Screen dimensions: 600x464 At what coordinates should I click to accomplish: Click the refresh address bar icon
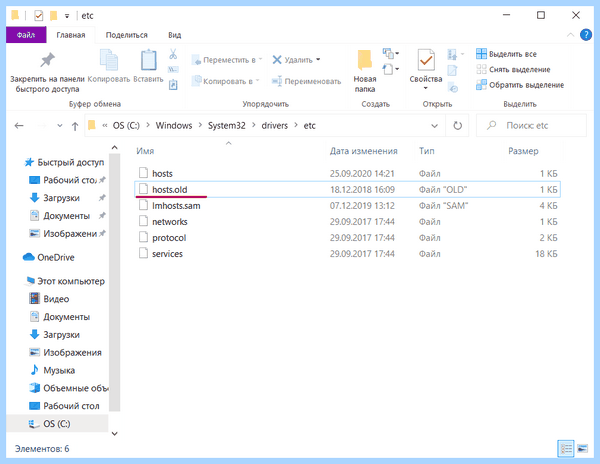point(457,125)
